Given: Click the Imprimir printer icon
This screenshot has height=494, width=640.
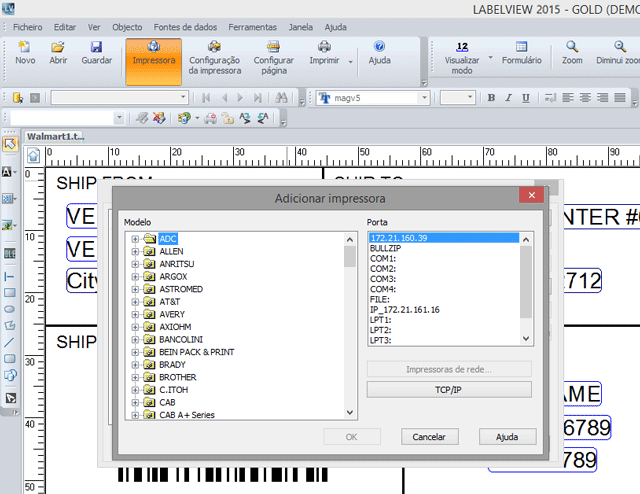Looking at the screenshot, I should point(324,47).
